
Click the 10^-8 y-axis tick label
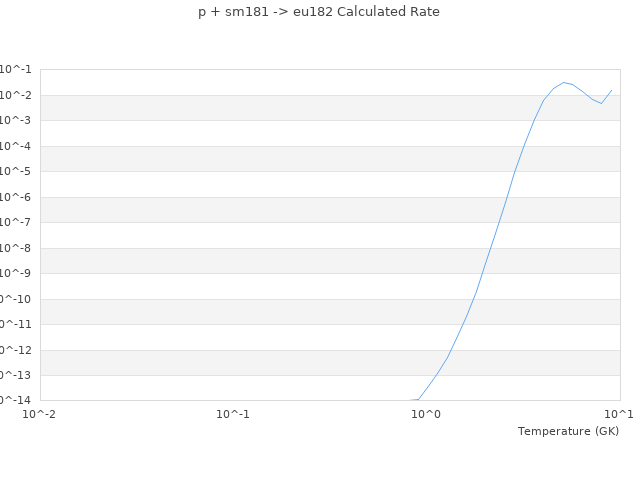click(x=14, y=248)
